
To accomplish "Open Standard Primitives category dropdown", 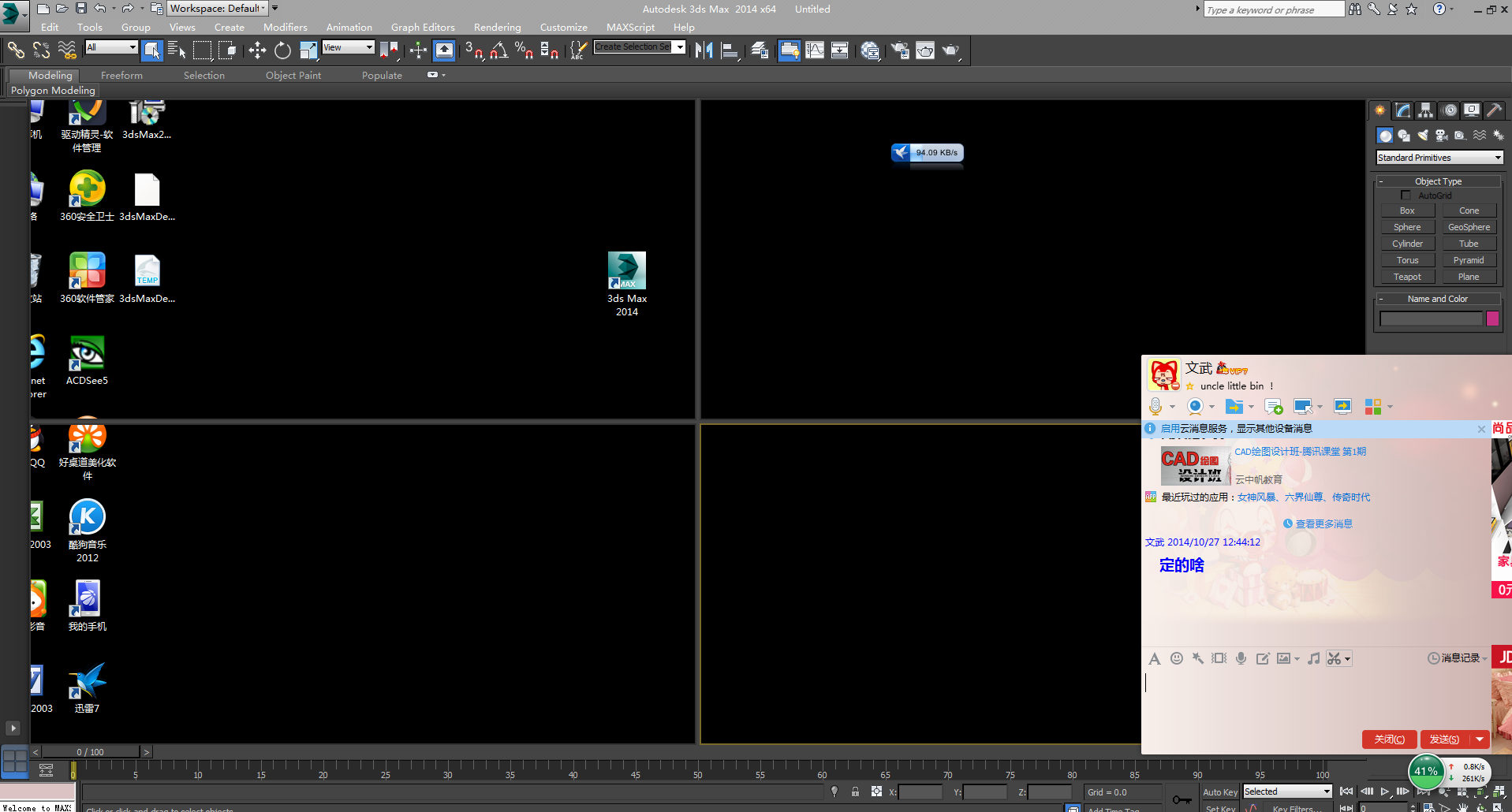I will click(1439, 158).
